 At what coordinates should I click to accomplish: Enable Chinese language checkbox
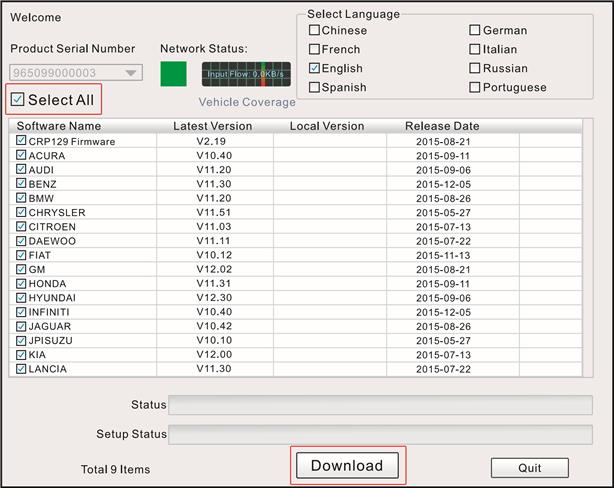pos(314,30)
